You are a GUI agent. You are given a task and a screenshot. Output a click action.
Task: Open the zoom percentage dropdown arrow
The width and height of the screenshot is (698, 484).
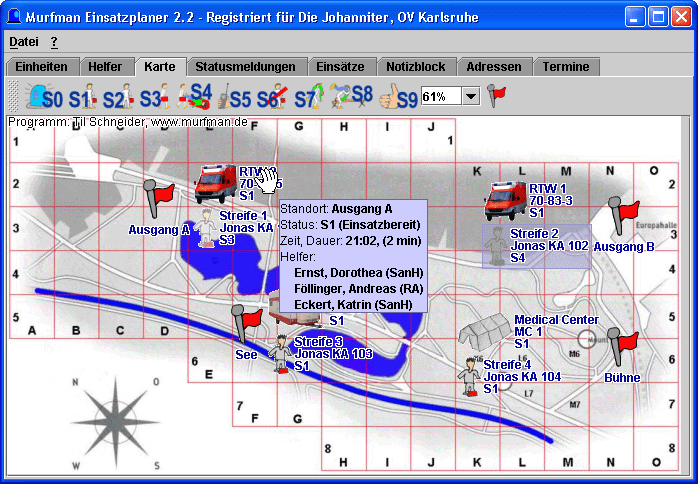pyautogui.click(x=471, y=96)
